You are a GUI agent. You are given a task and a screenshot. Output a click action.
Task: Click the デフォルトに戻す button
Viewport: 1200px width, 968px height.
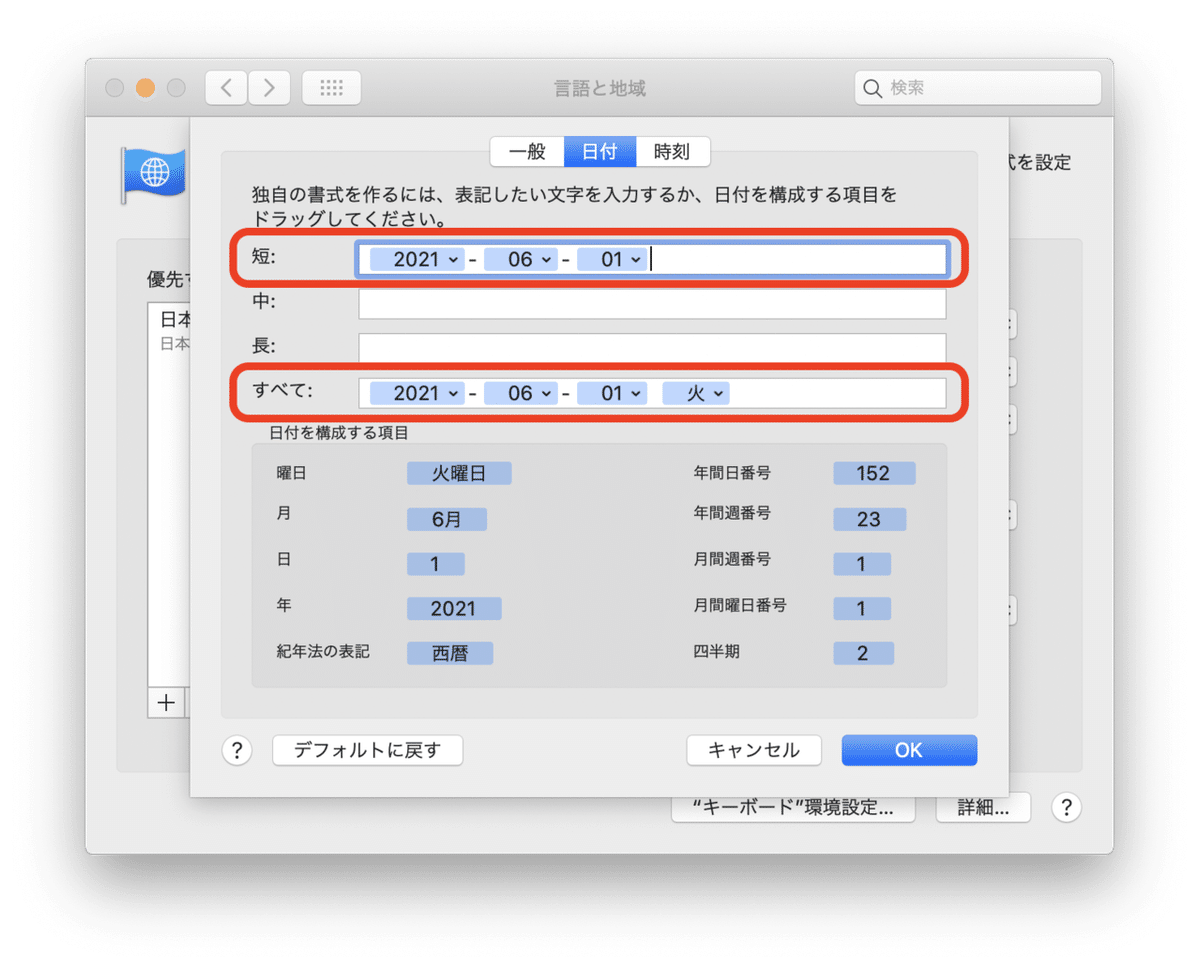(368, 750)
